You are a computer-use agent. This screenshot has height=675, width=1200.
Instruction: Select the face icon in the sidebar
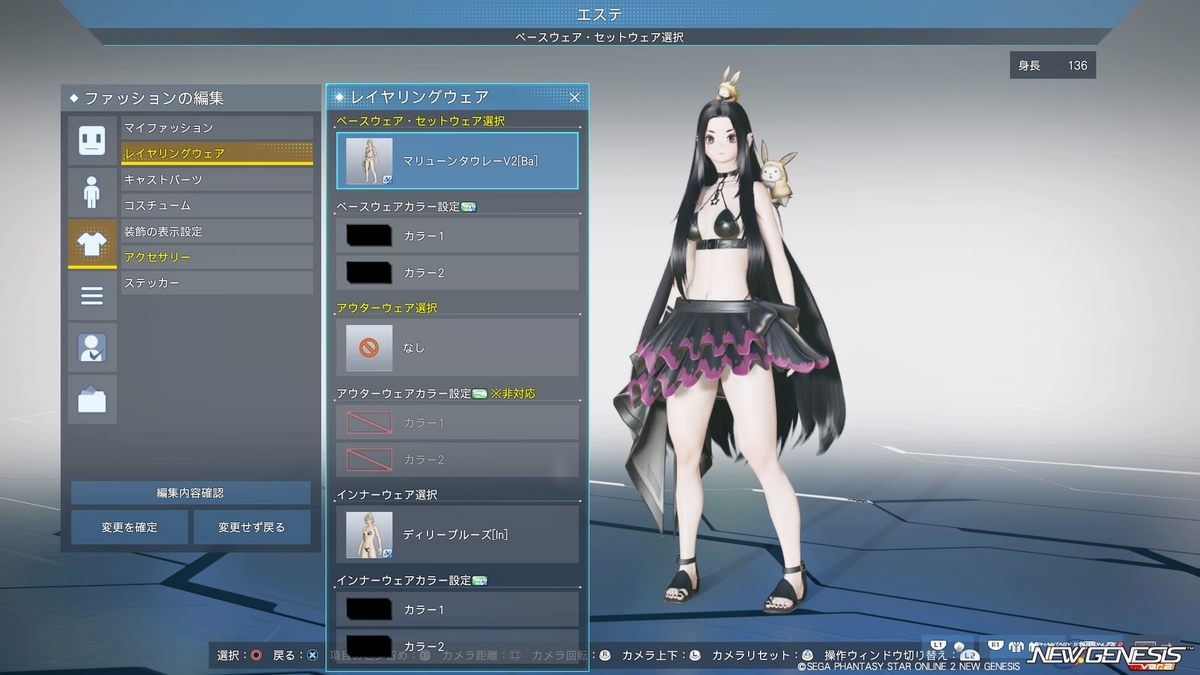[x=92, y=141]
